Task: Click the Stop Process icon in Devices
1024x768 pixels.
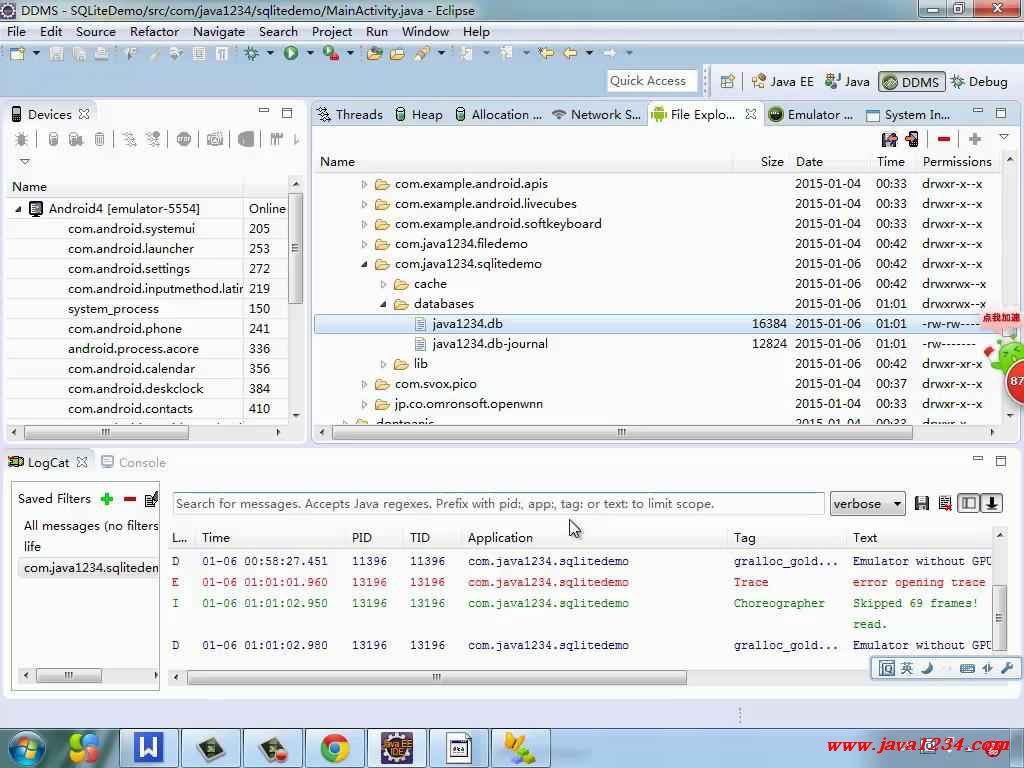Action: [x=184, y=139]
